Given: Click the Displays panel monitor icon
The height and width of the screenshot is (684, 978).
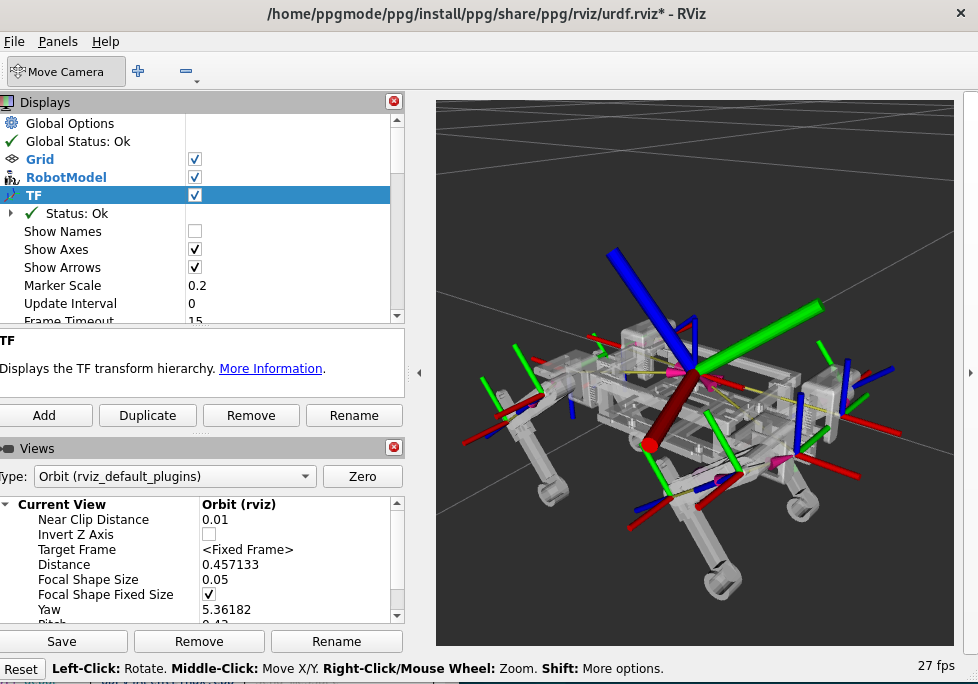Looking at the screenshot, I should [7, 102].
